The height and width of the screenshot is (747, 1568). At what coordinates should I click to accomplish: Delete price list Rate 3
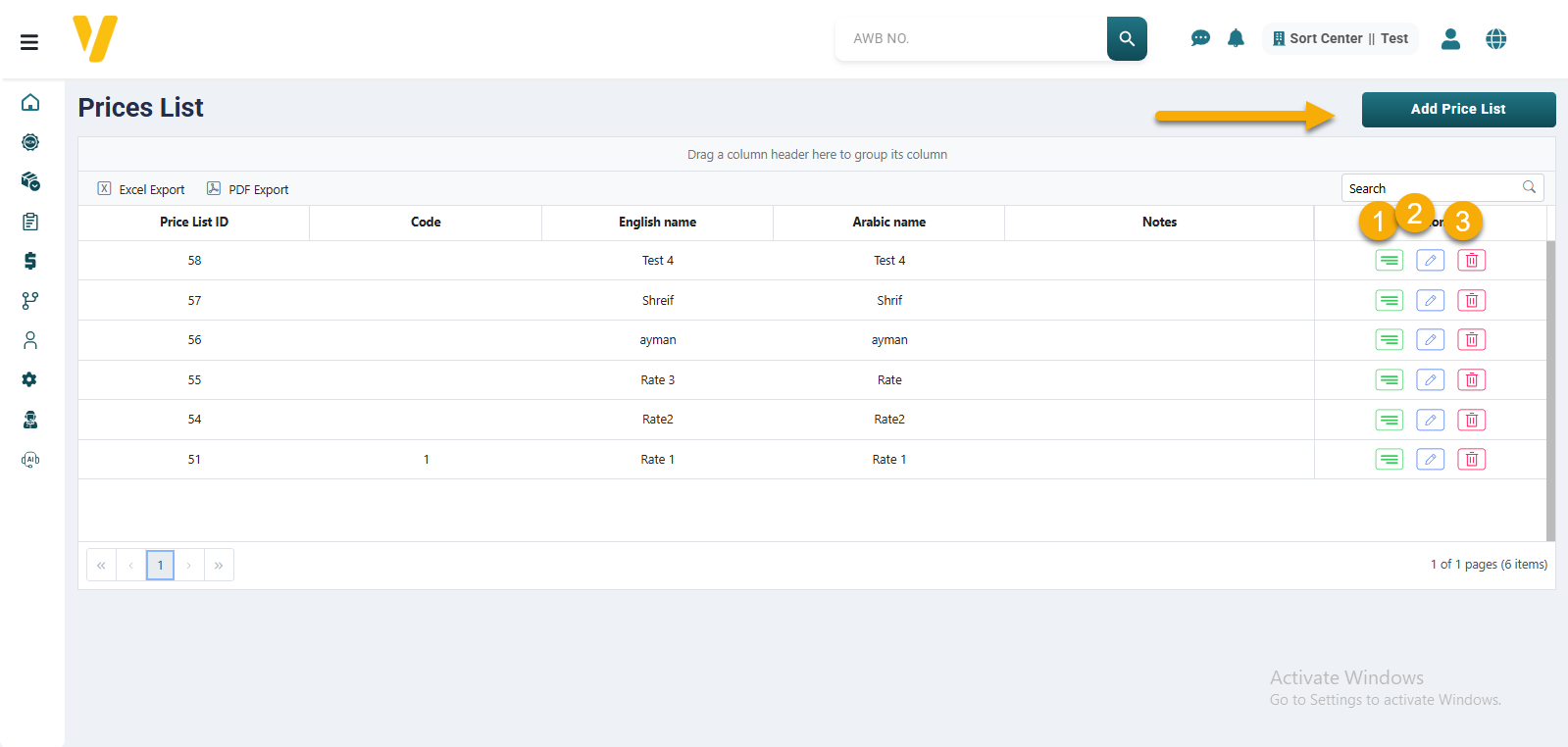click(x=1471, y=379)
